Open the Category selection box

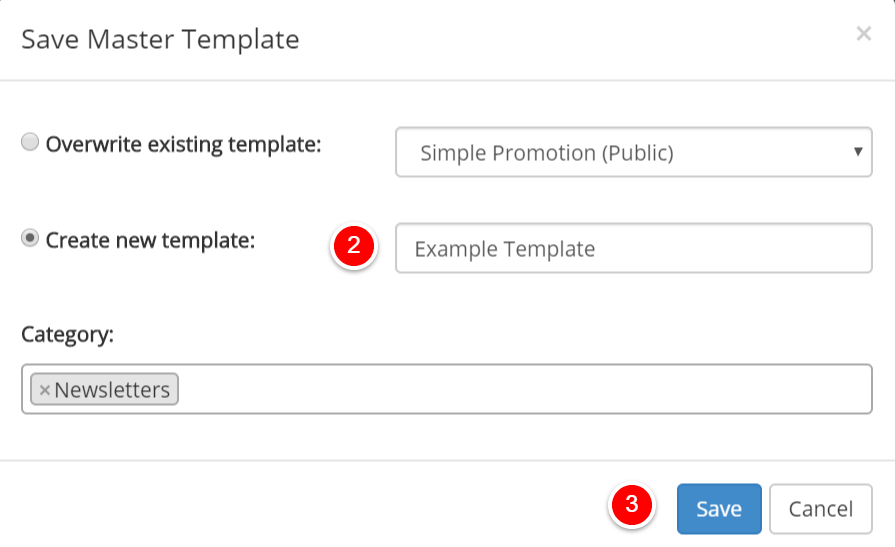point(446,389)
